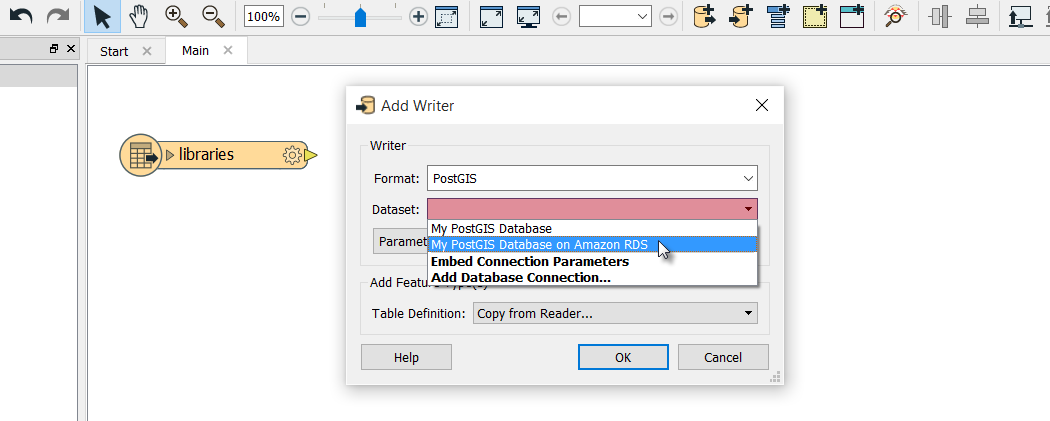Click the OK button
This screenshot has height=421, width=1050.
coord(623,357)
